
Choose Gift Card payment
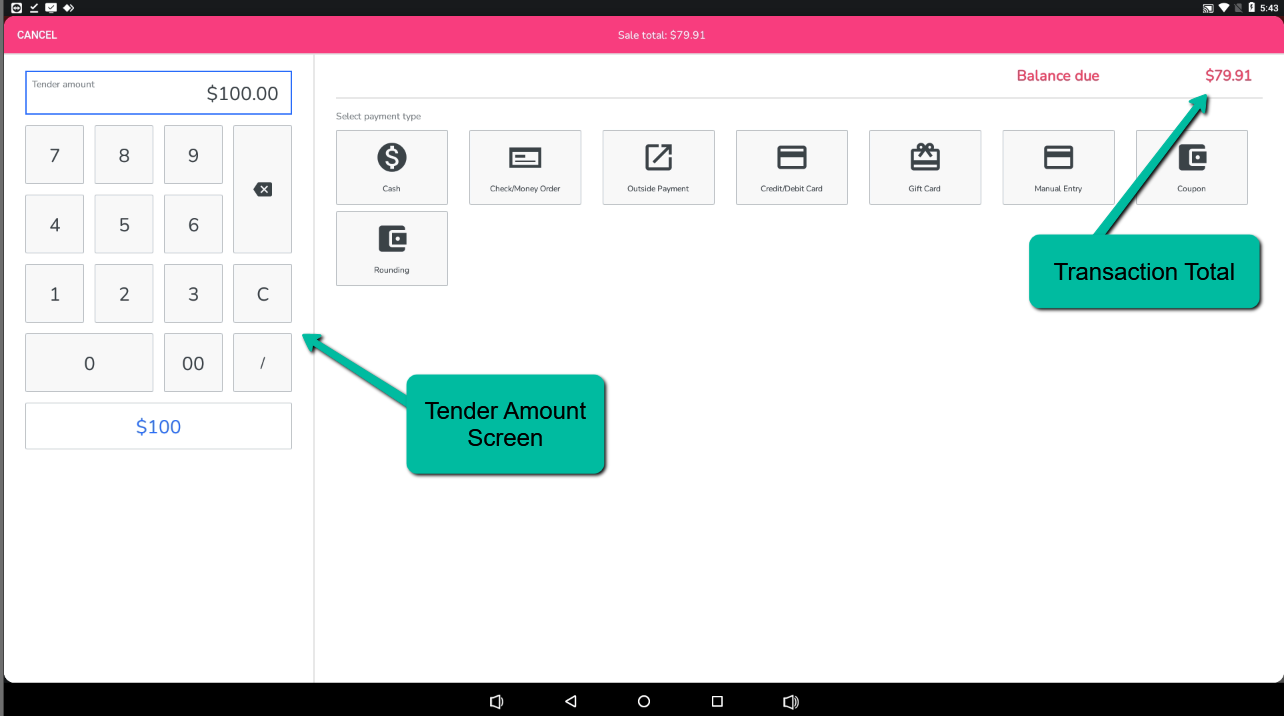[x=925, y=167]
